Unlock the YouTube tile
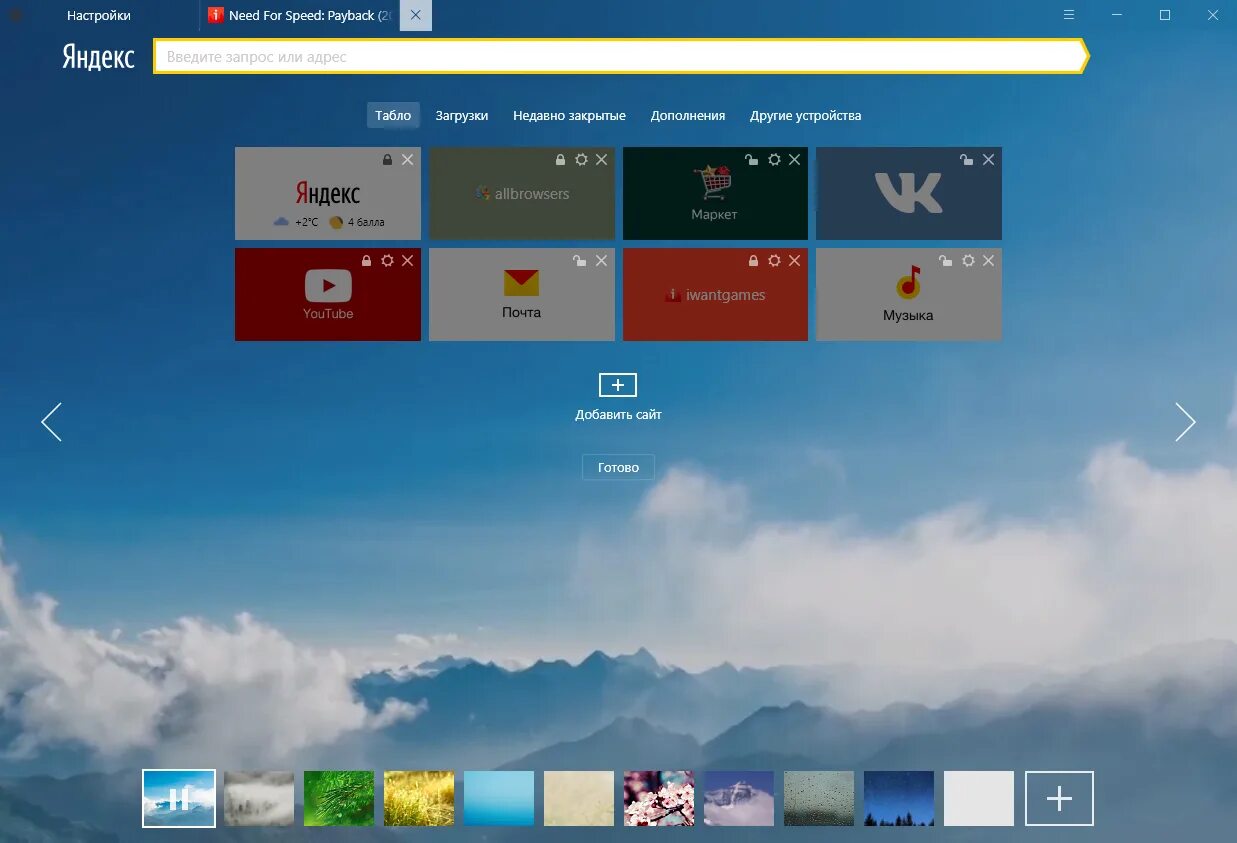The height and width of the screenshot is (843, 1237). pyautogui.click(x=368, y=260)
